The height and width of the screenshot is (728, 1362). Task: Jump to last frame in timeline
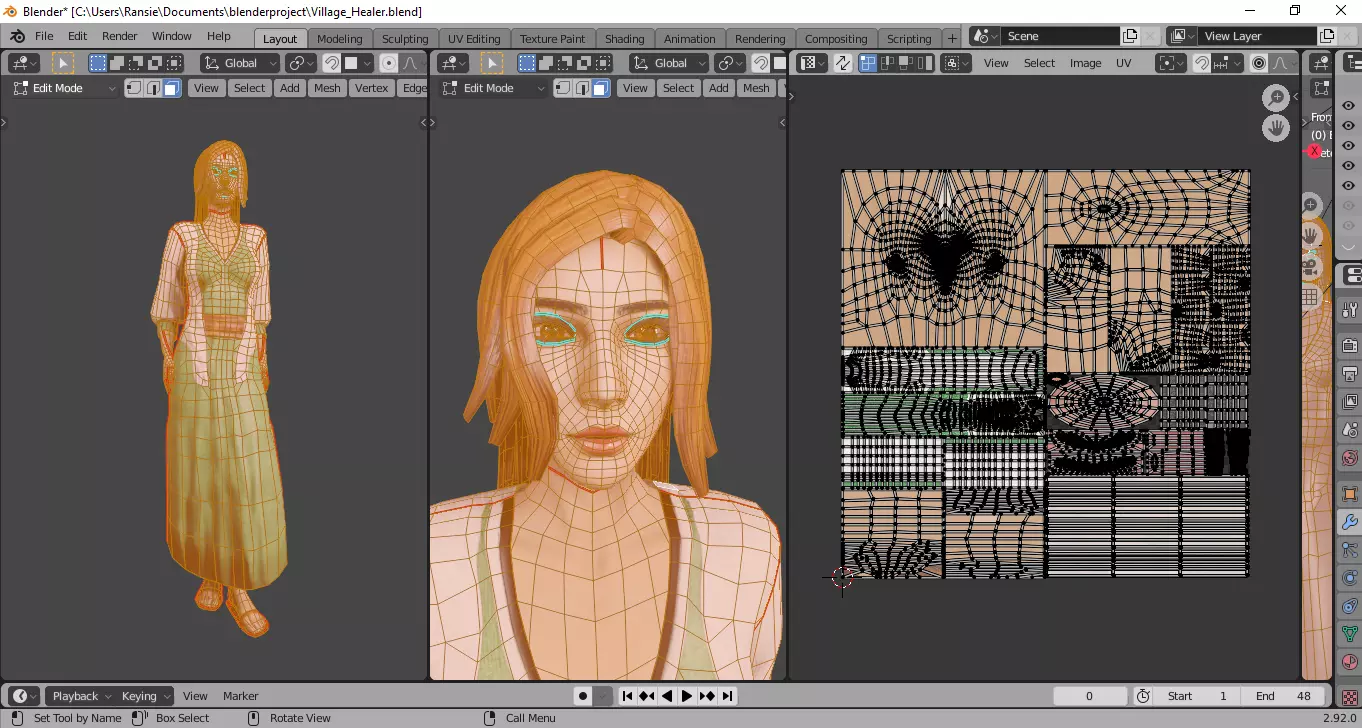click(x=728, y=696)
